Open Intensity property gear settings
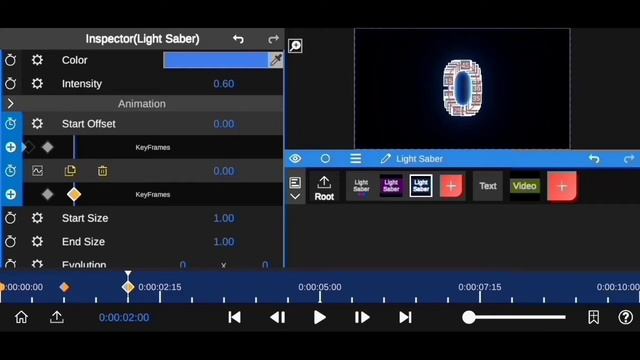Image resolution: width=640 pixels, height=360 pixels. click(37, 84)
